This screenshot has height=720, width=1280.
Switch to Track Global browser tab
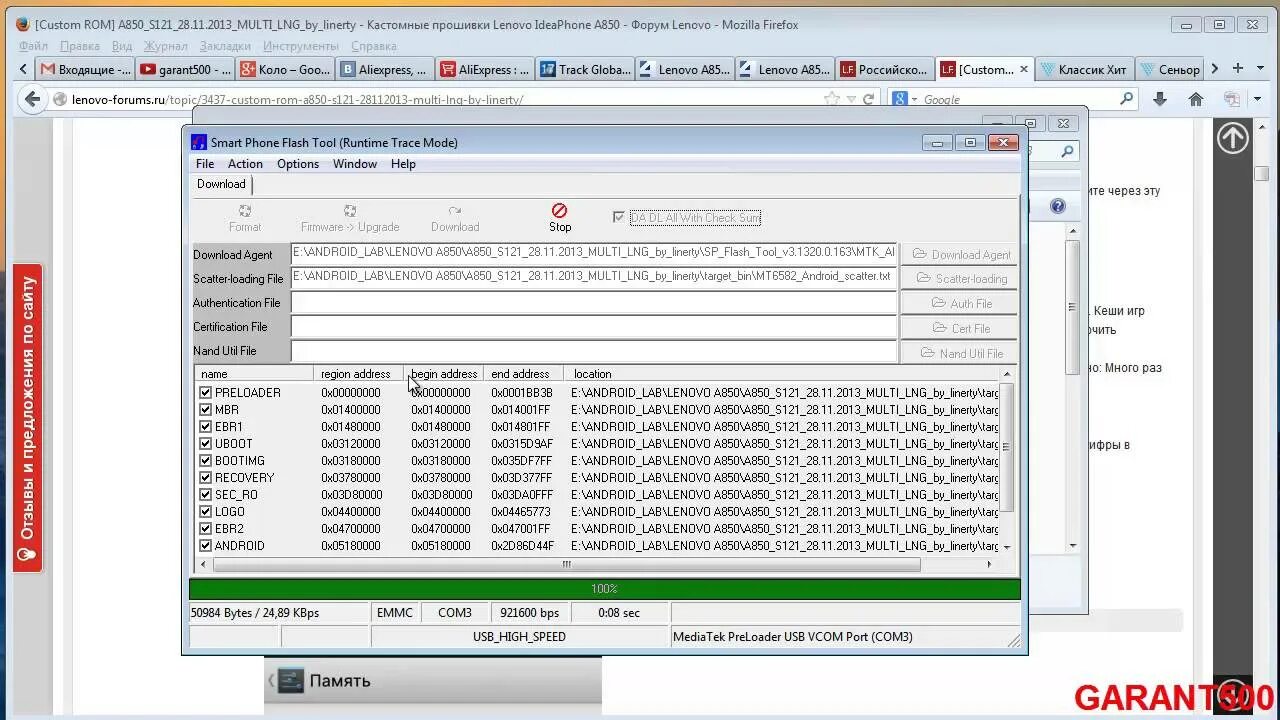point(585,70)
